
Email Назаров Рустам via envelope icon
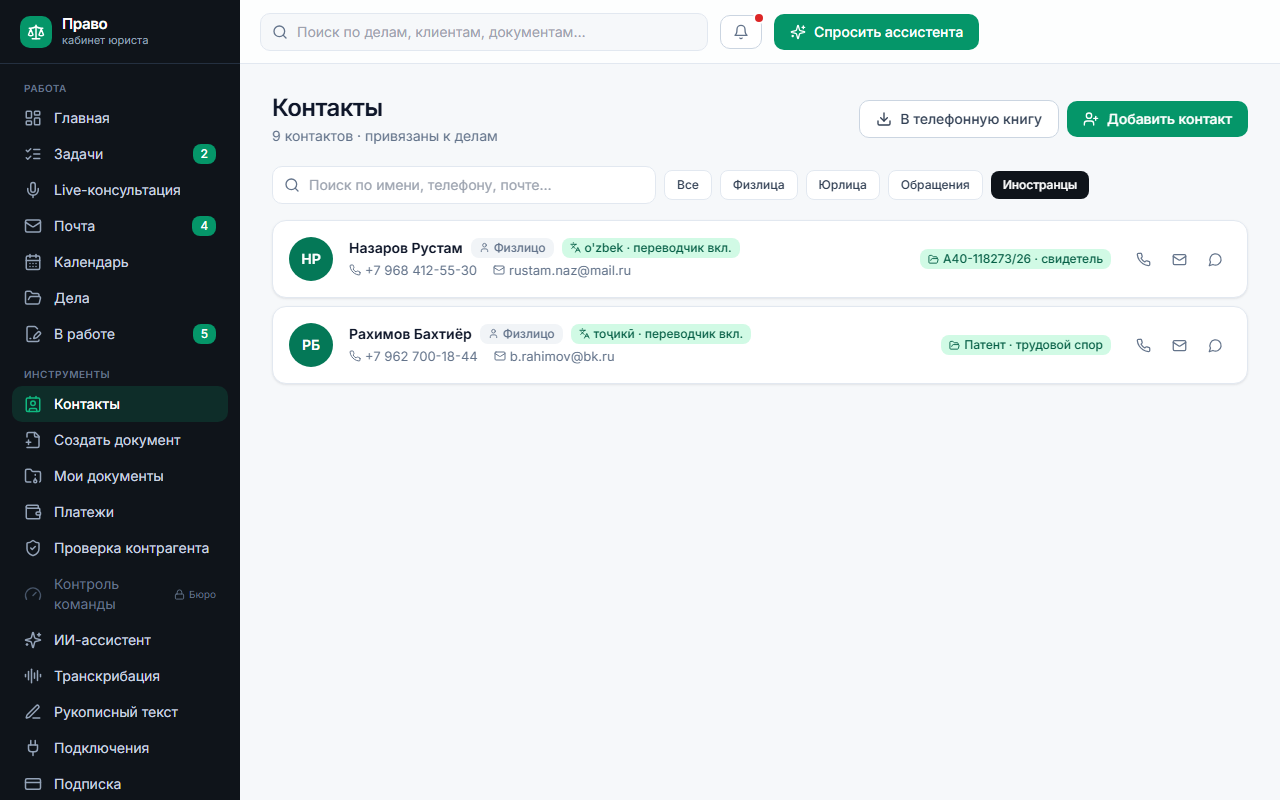[1179, 259]
